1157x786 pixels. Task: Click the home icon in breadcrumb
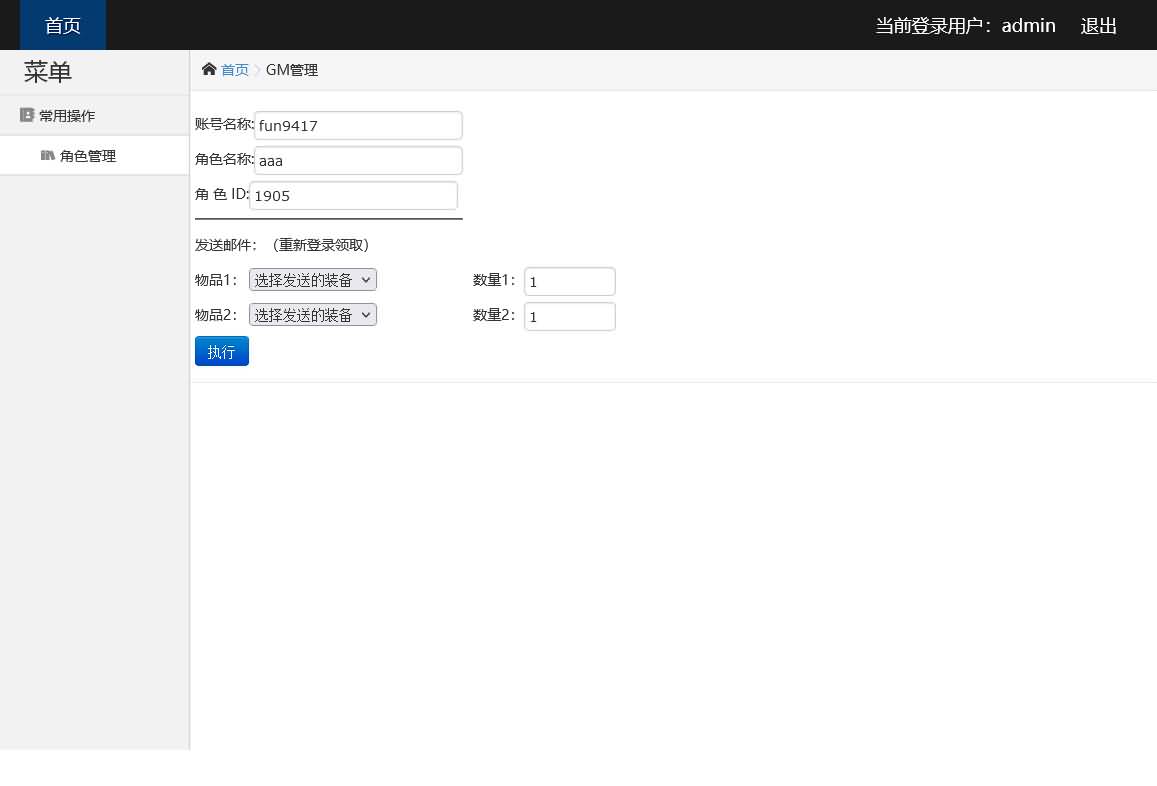tap(209, 69)
